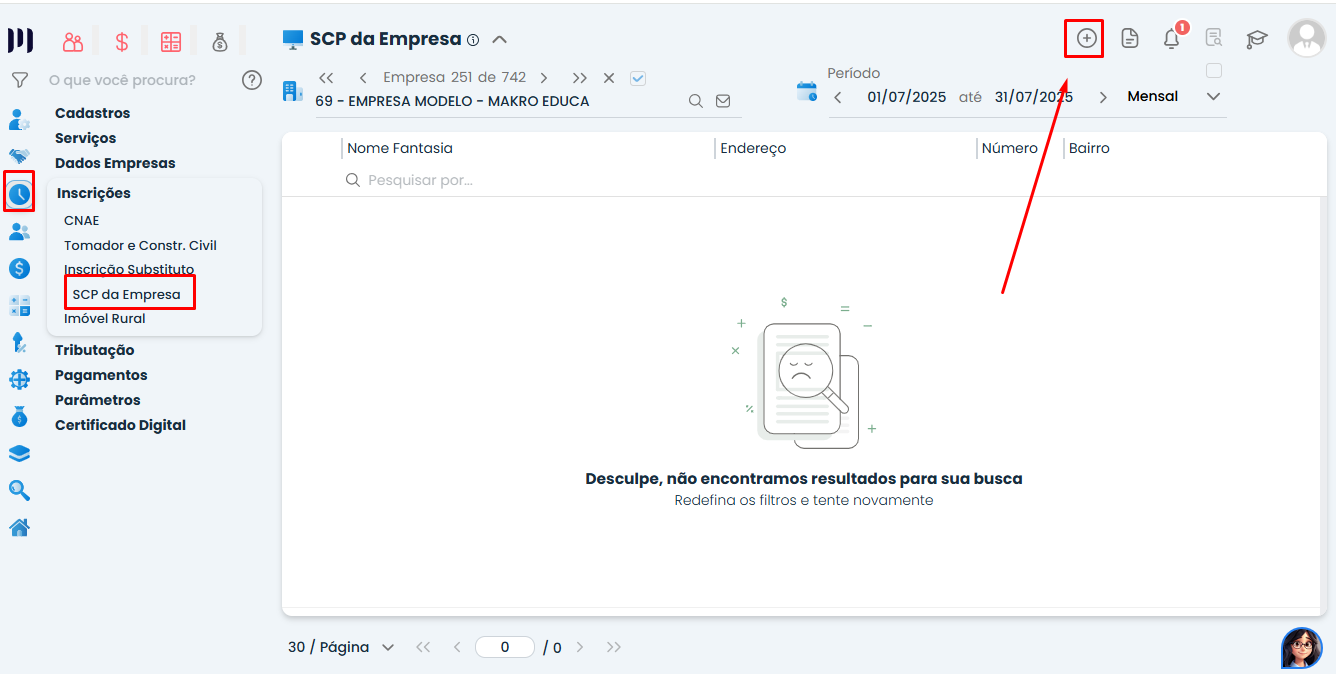Open the notifications bell
Image resolution: width=1336 pixels, height=674 pixels.
tap(1171, 39)
